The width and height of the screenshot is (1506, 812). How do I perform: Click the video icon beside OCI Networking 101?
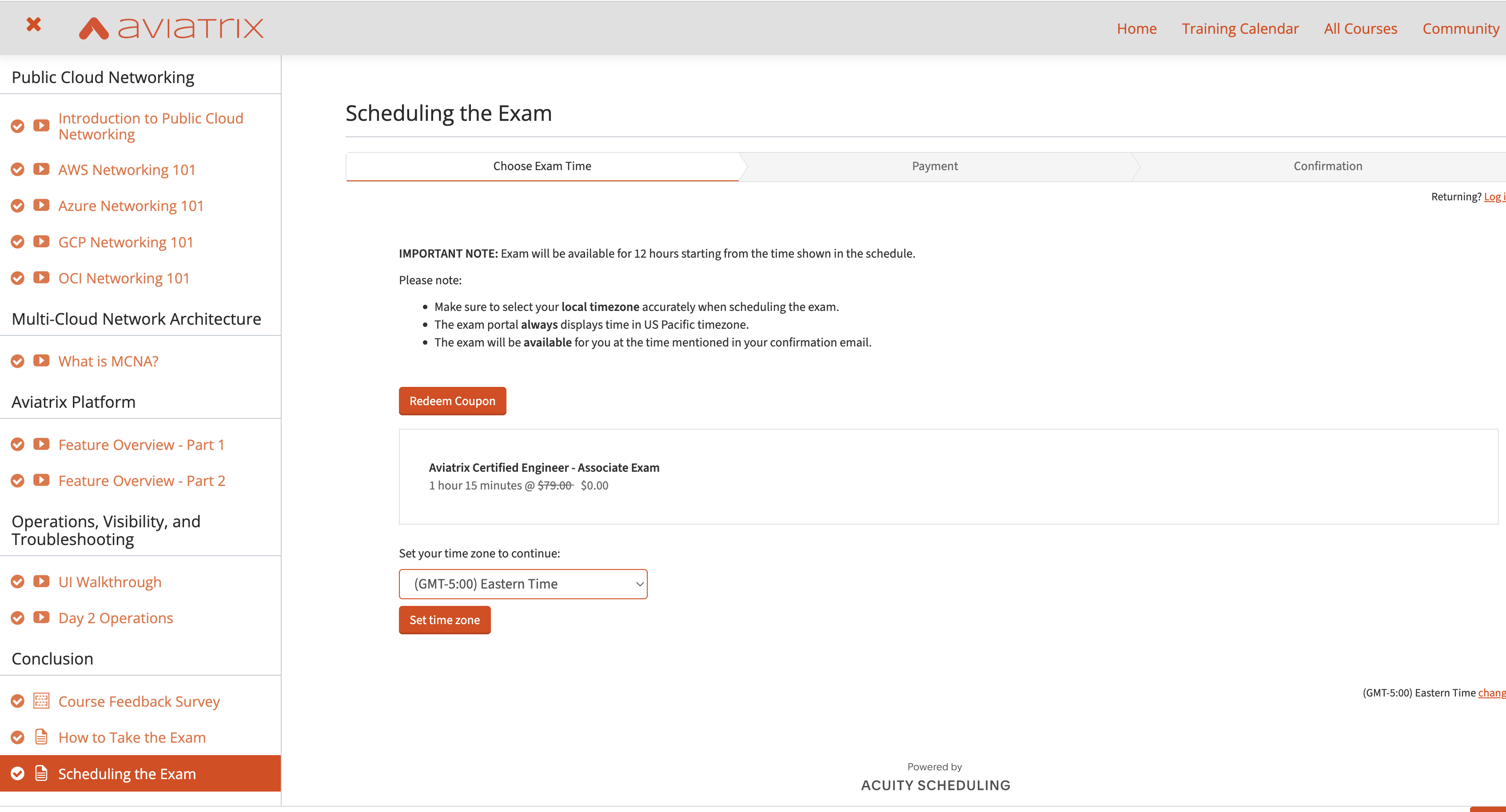click(41, 278)
